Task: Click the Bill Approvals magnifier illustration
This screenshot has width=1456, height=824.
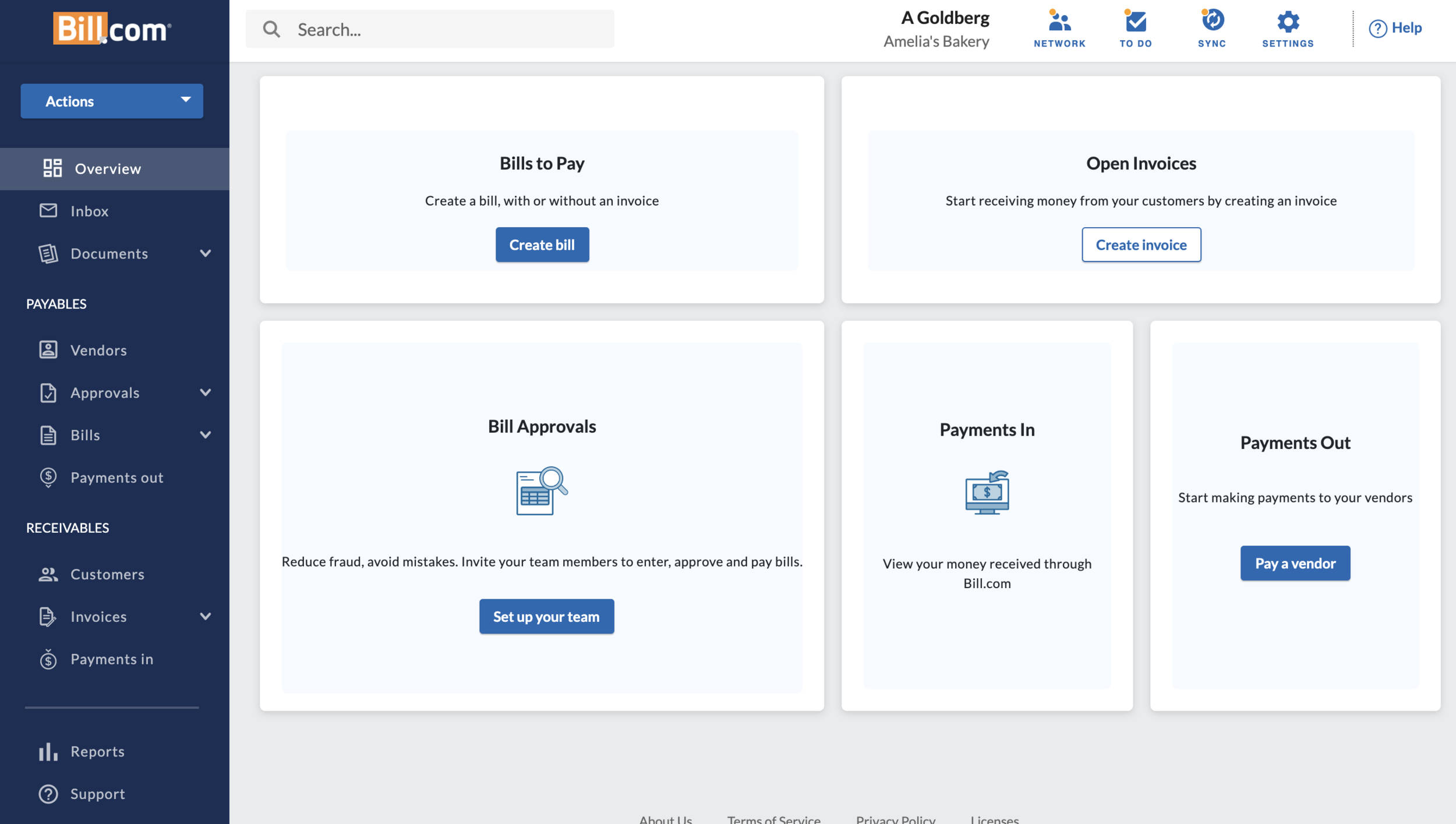Action: (542, 491)
